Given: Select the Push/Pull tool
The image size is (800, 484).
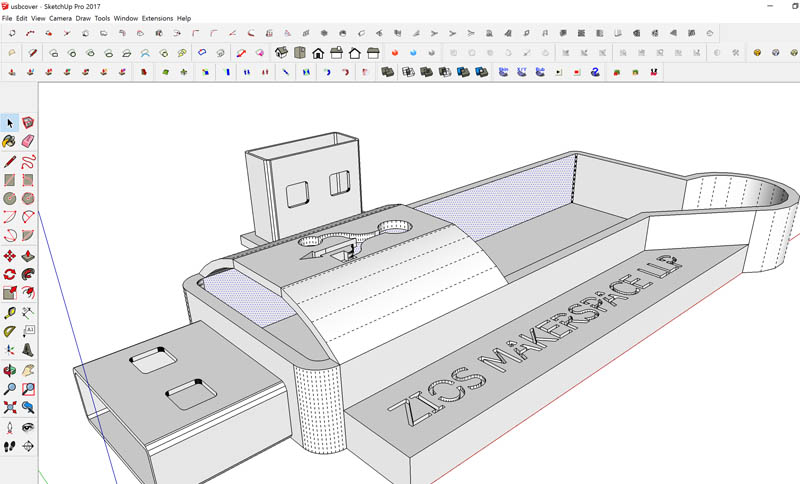Looking at the screenshot, I should coord(28,256).
